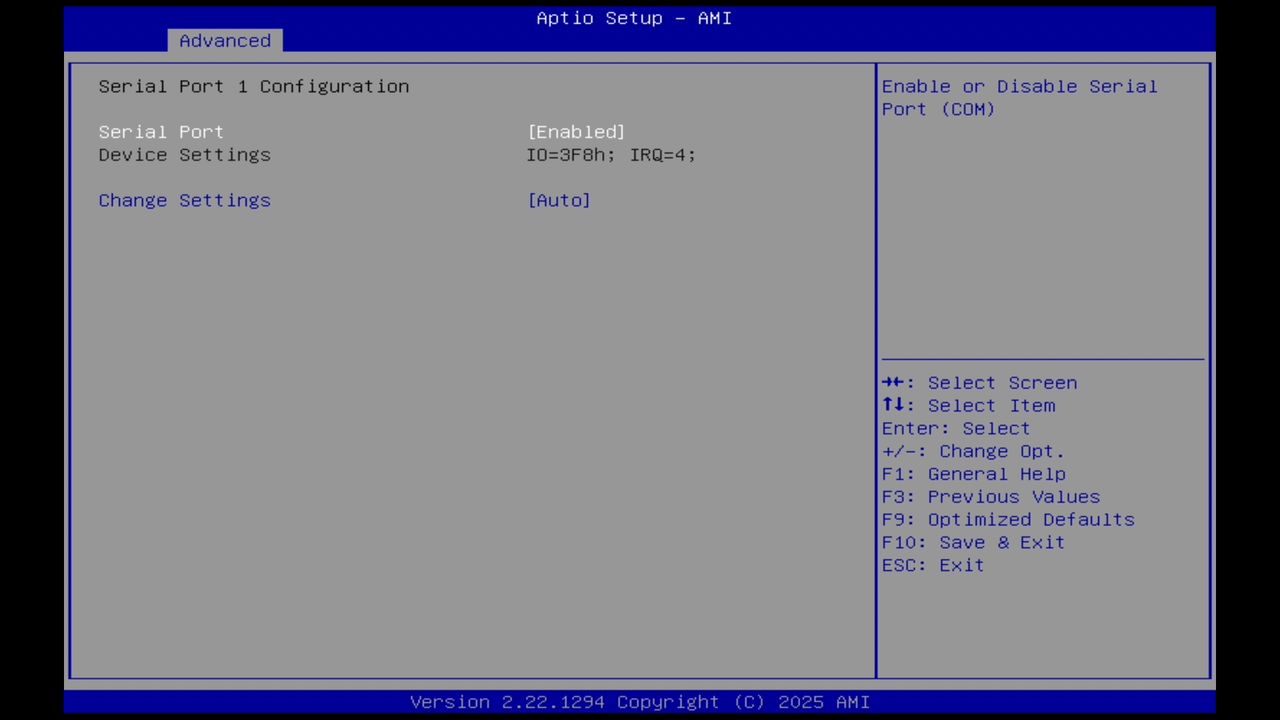Select the Advanced tab
Viewport: 1280px width, 720px height.
pyautogui.click(x=224, y=40)
